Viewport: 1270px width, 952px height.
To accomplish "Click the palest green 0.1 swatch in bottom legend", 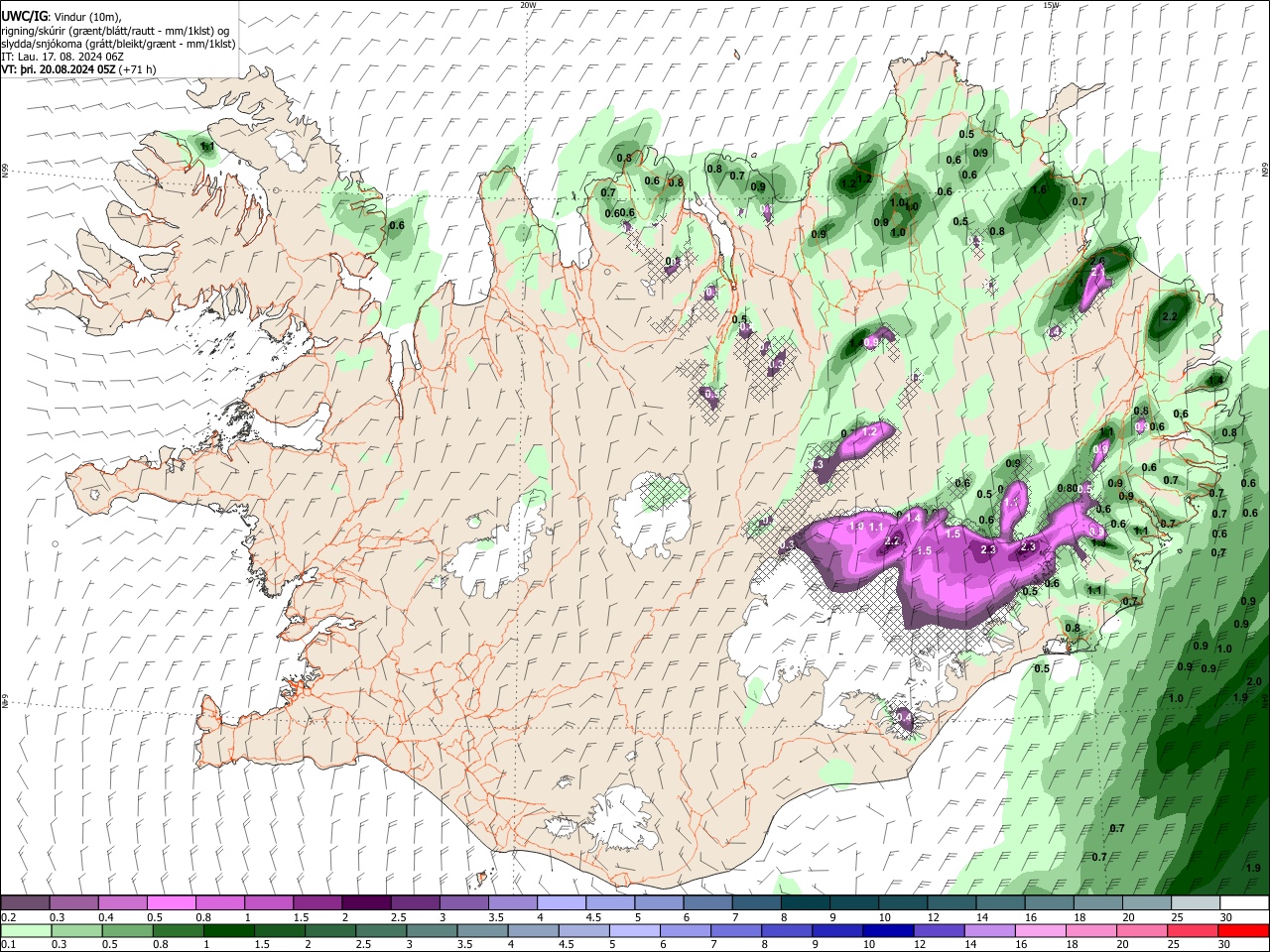I will [26, 930].
